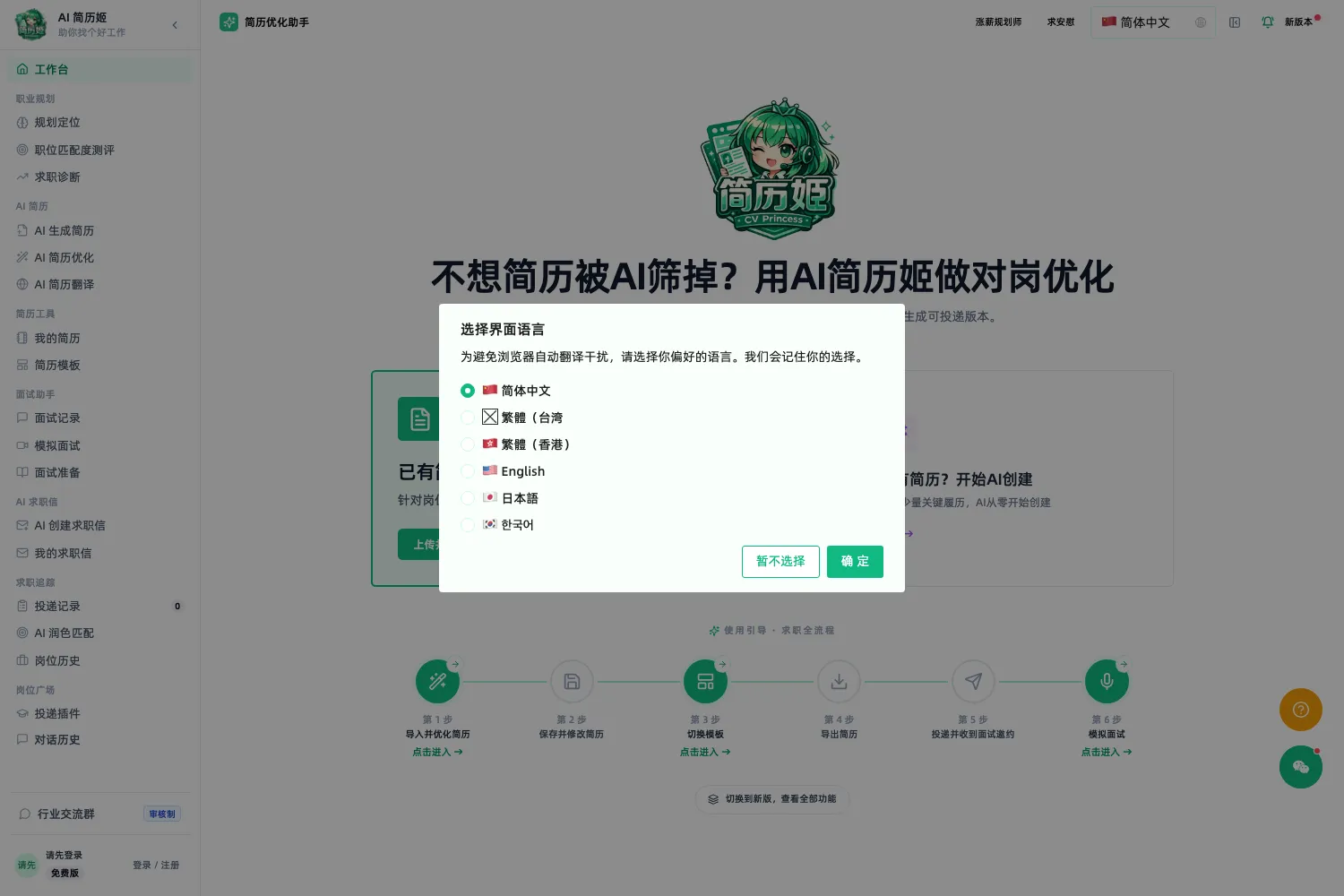
Task: Click the 暂不选择 button
Action: [780, 562]
